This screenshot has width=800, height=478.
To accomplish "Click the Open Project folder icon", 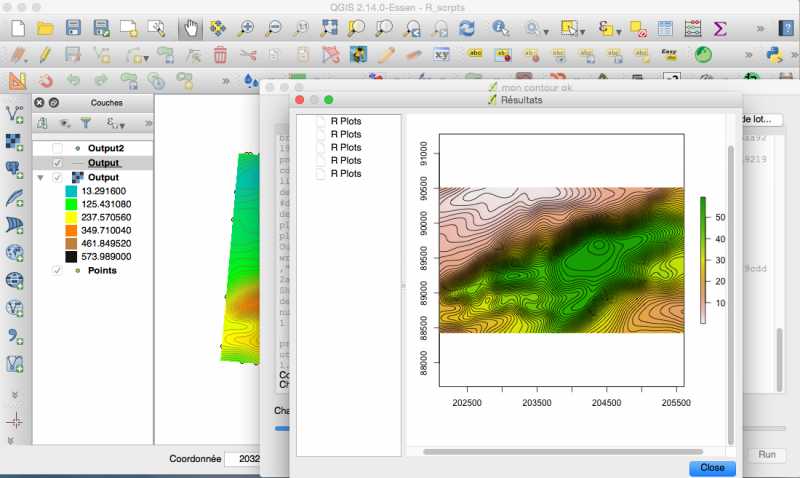I will click(x=44, y=28).
